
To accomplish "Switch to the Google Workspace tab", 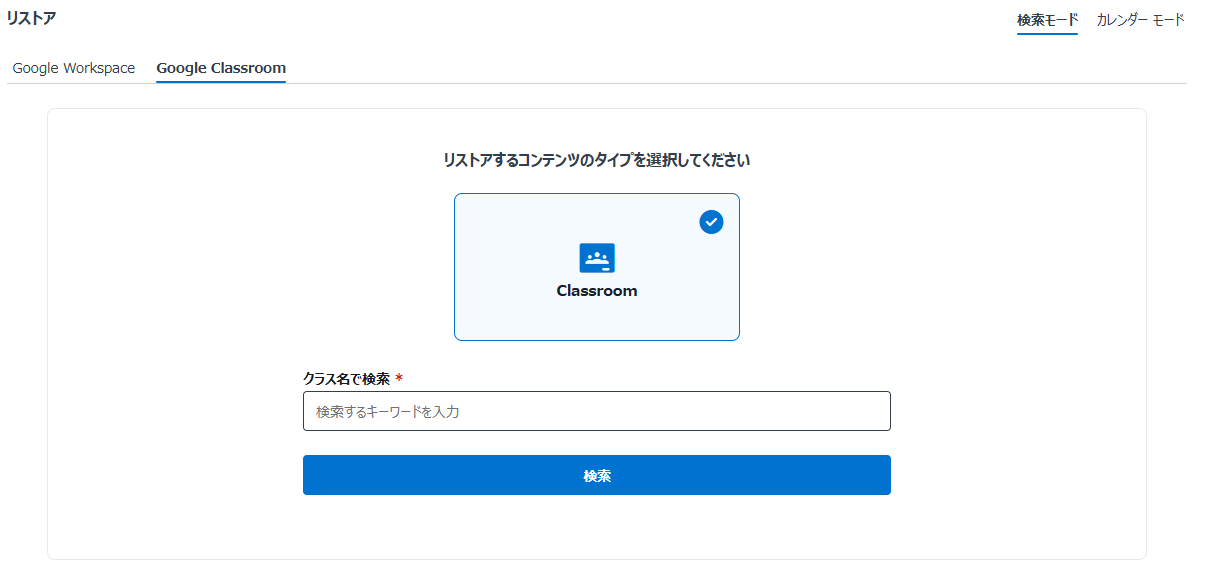I will tap(74, 68).
